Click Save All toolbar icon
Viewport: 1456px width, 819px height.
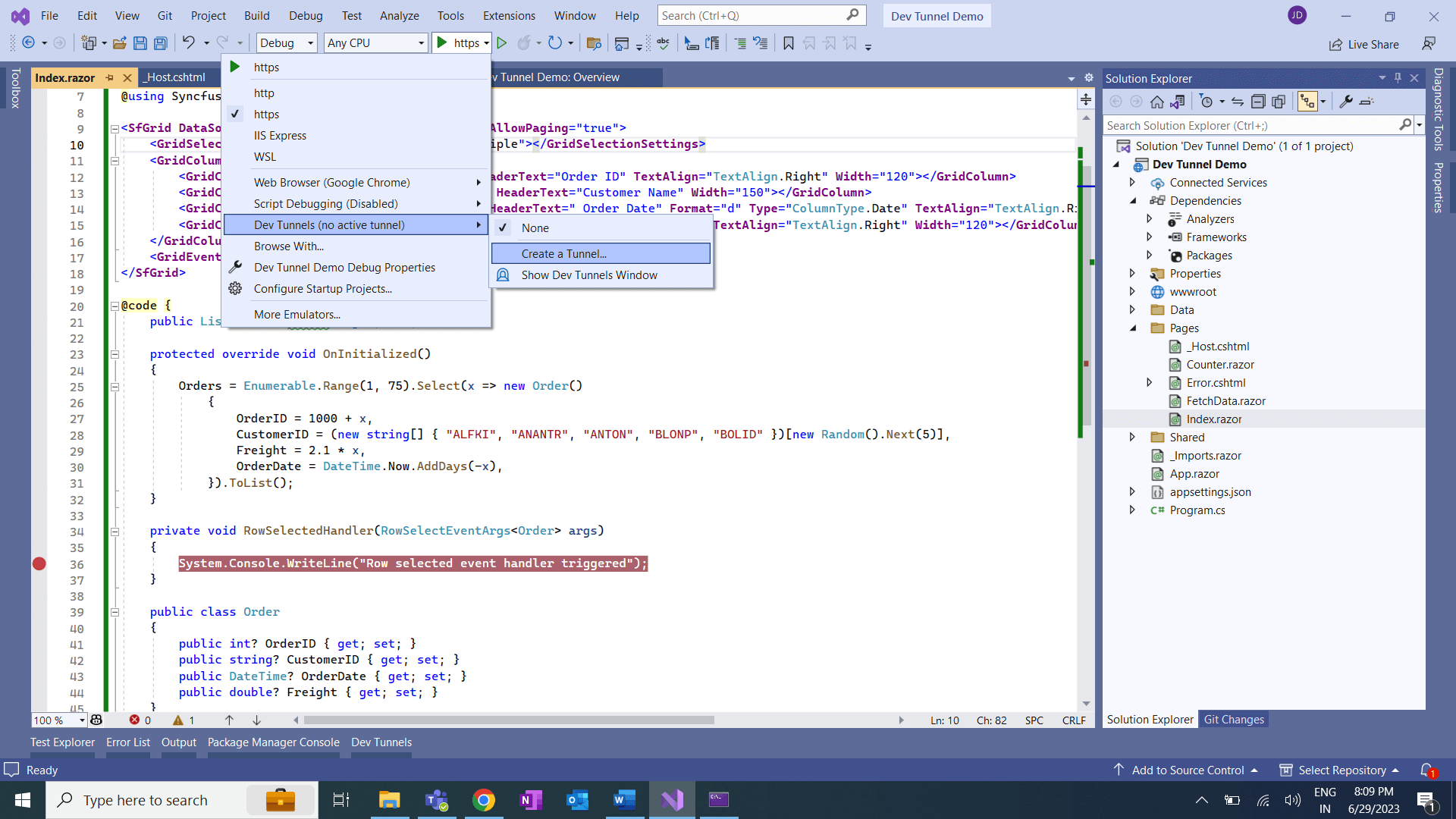(x=161, y=43)
